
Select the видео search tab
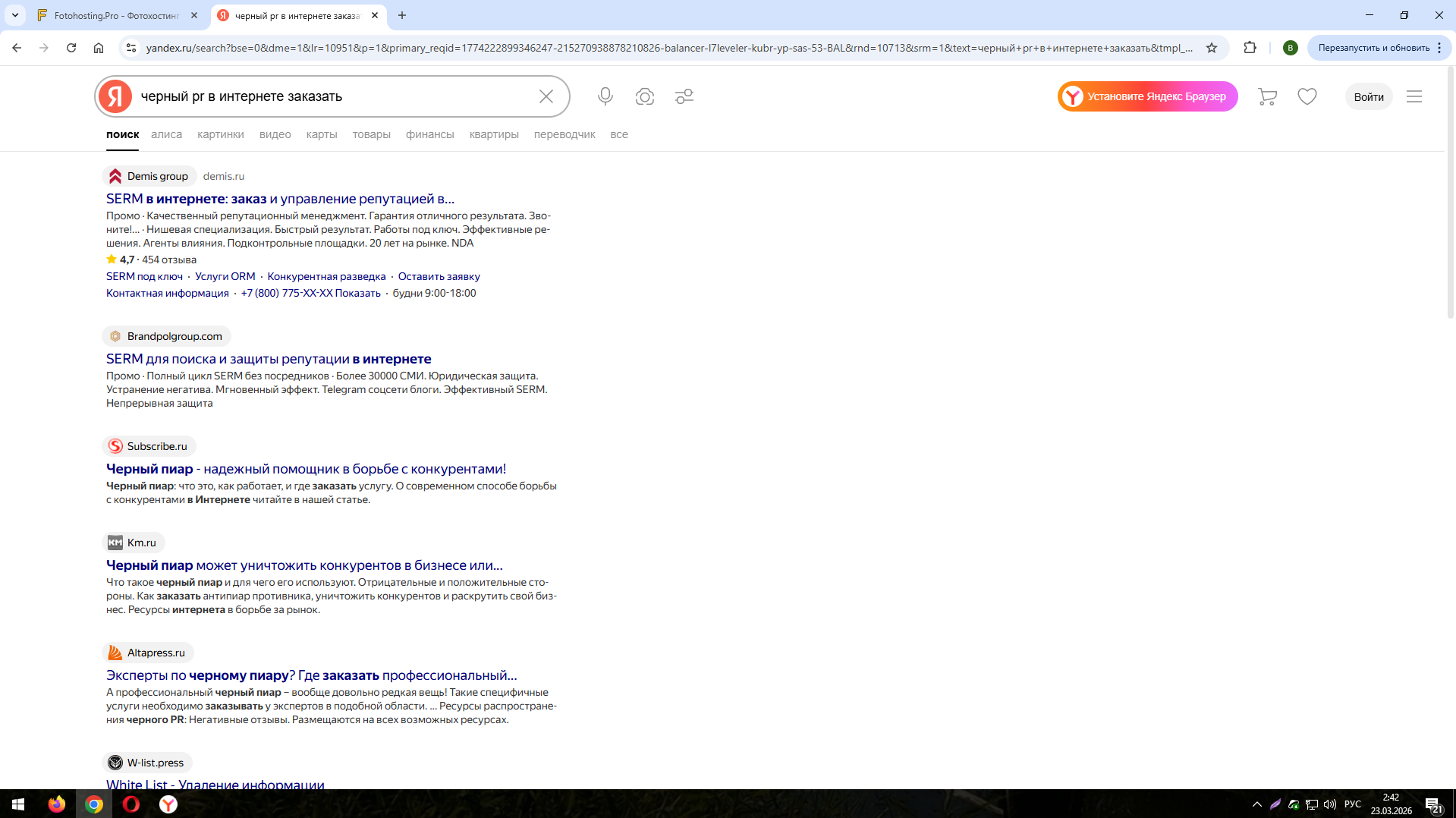[x=275, y=134]
